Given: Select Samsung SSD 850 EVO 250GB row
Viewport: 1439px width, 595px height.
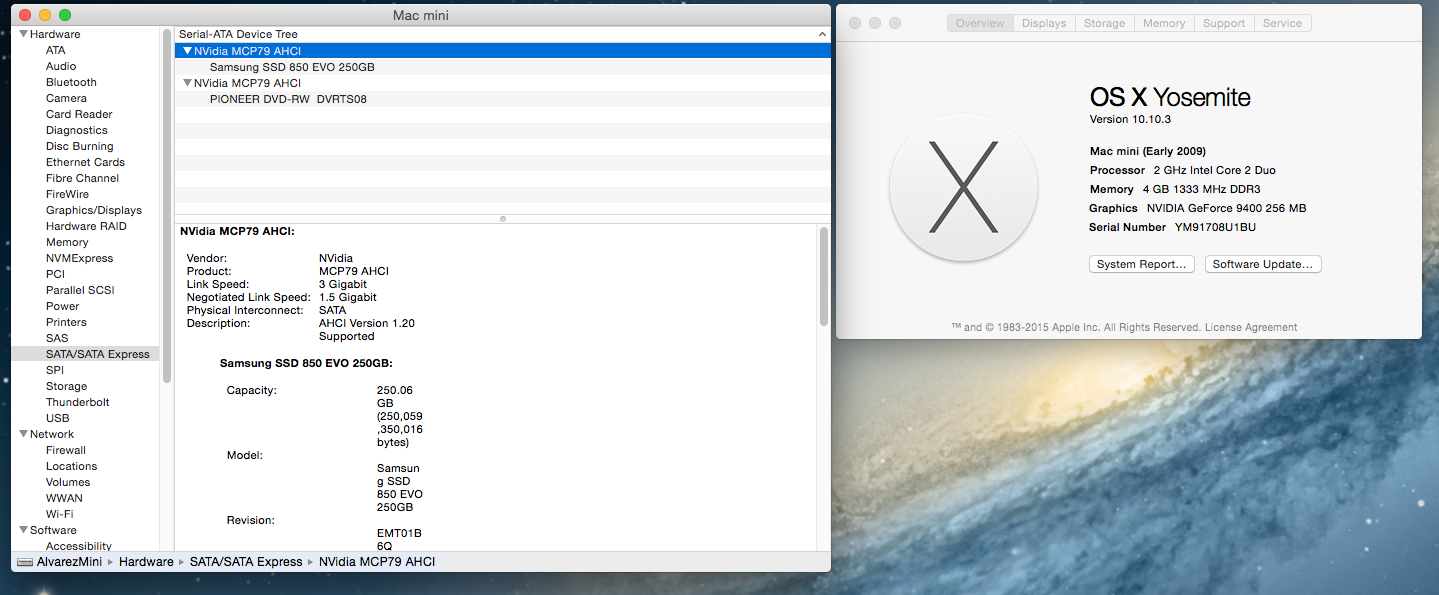Looking at the screenshot, I should tap(502, 66).
